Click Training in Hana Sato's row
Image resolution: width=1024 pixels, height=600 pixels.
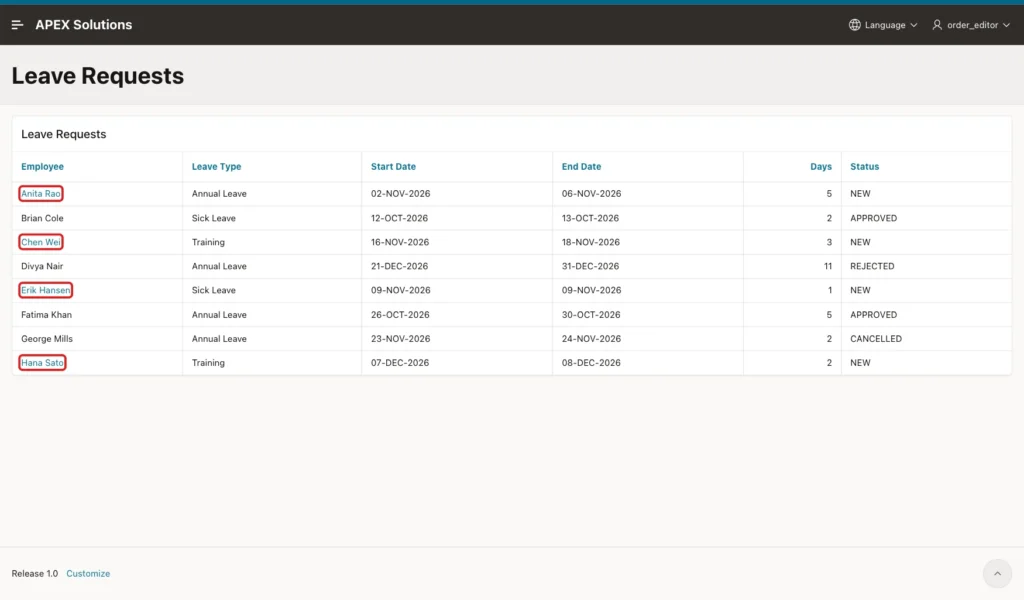pos(208,362)
